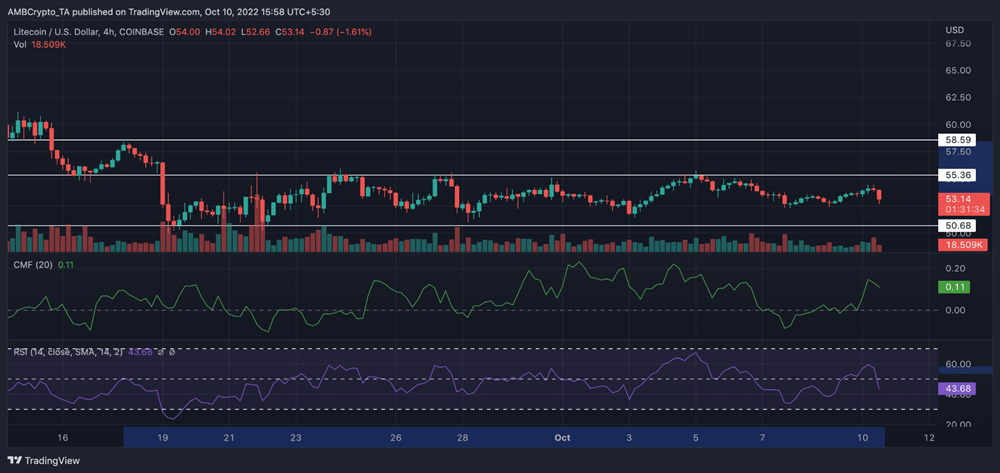
Task: Click the 16 date on time axis
Action: click(x=62, y=437)
